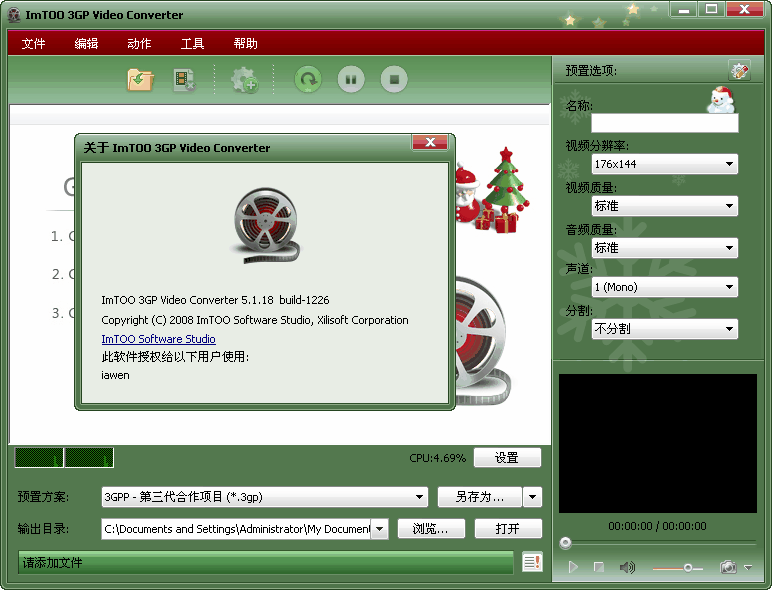
Task: Open the 文件 menu
Action: click(33, 43)
